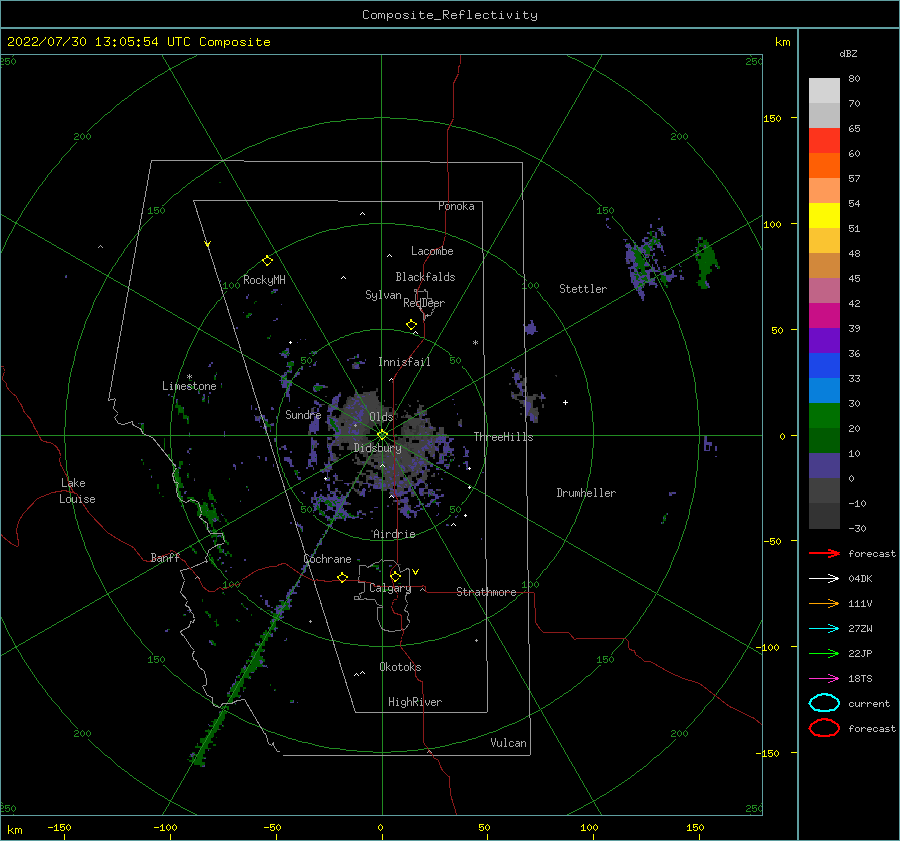The width and height of the screenshot is (900, 841).
Task: Click the asterisk marker above Limestone
Action: click(x=189, y=377)
